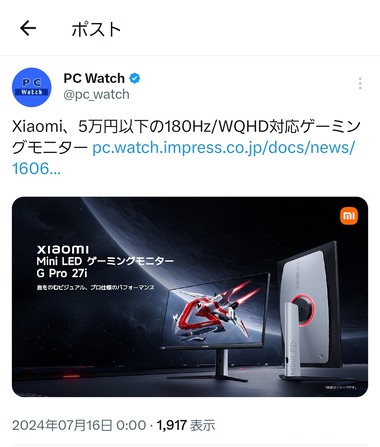The width and height of the screenshot is (380, 447).
Task: Click the small Japanese tagline under G Pro 27i
Action: 96,287
